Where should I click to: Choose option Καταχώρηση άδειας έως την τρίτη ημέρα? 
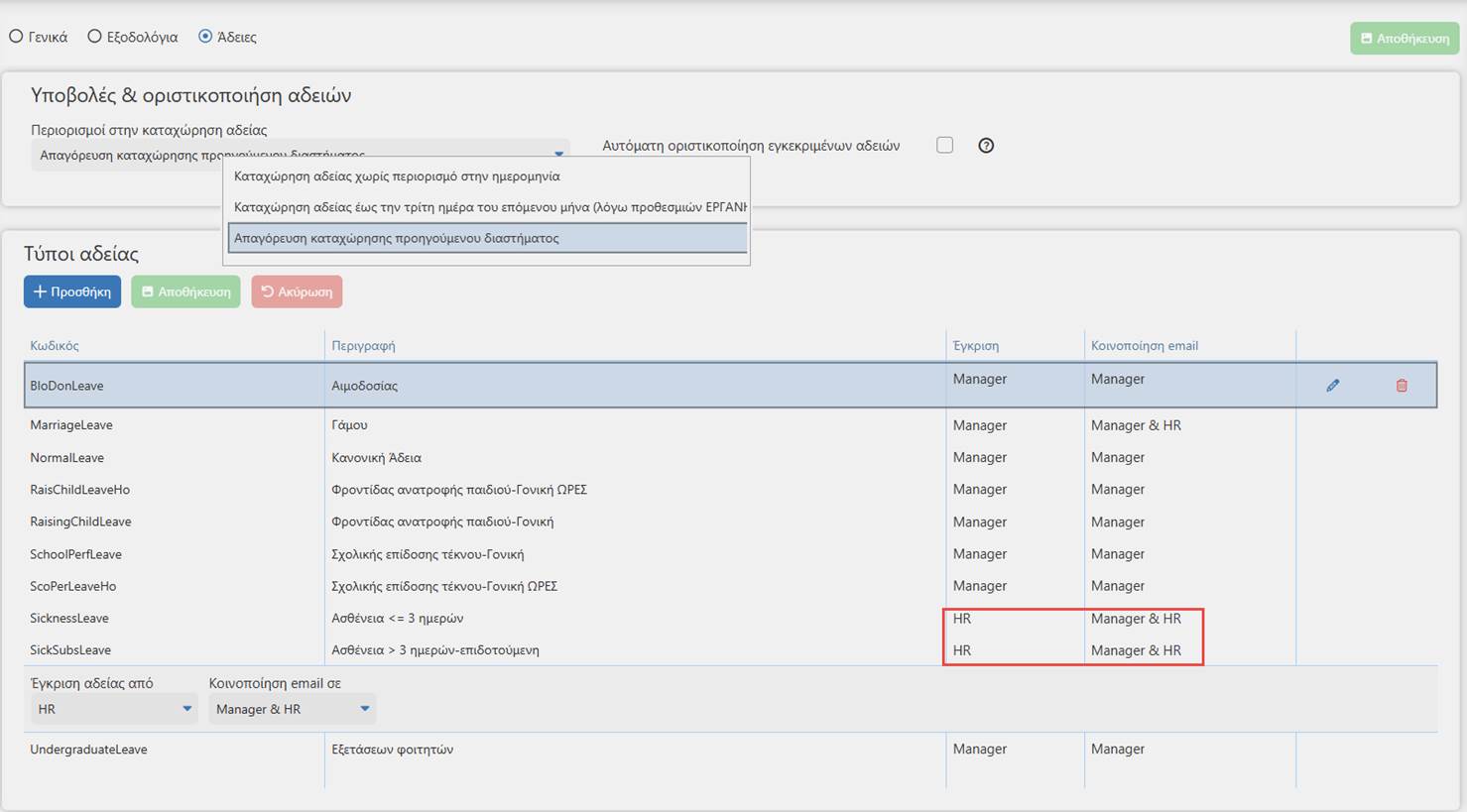point(487,207)
